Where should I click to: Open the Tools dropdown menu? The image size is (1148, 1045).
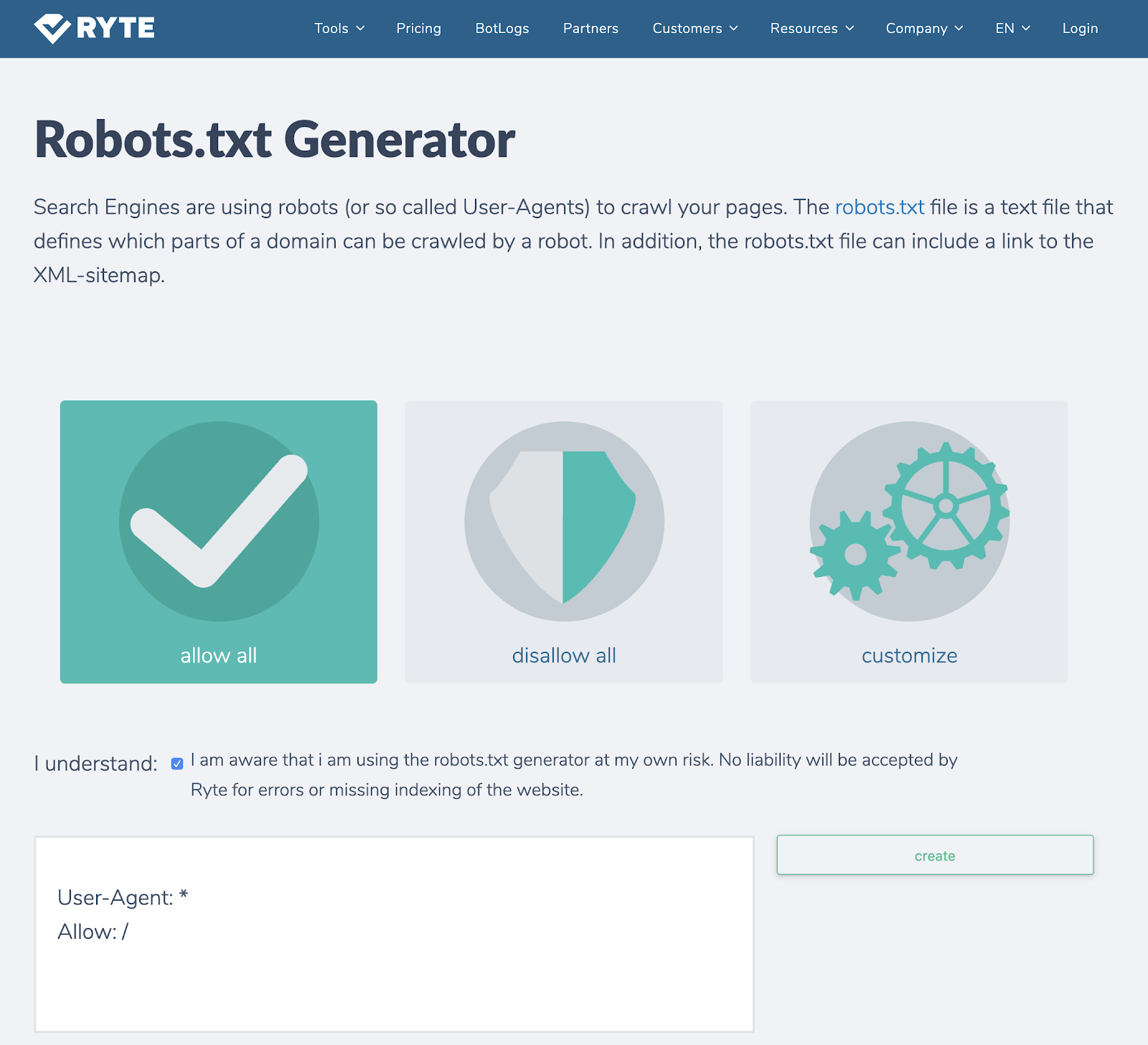point(339,29)
